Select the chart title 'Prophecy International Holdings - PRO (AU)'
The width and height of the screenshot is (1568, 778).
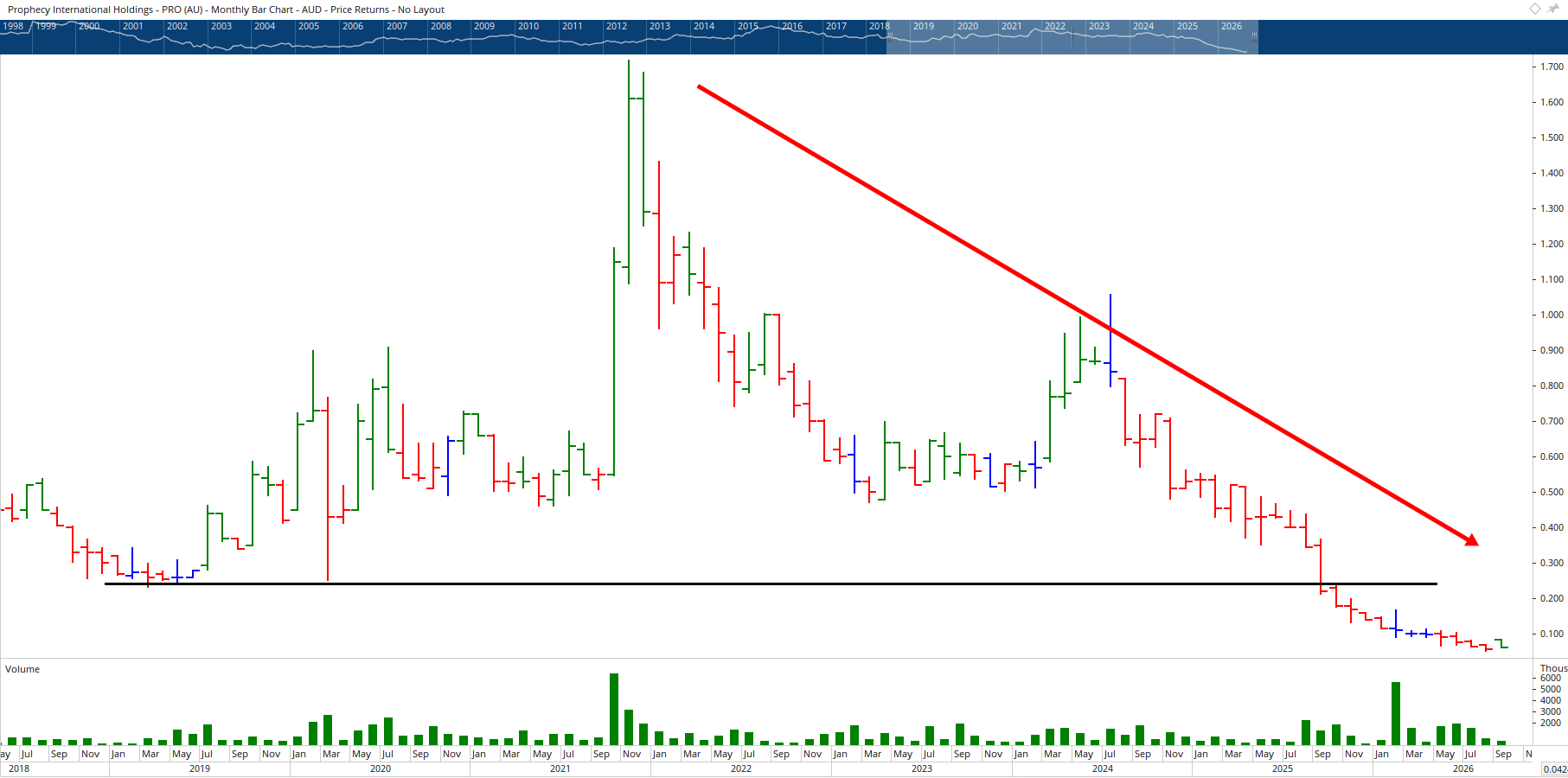106,10
